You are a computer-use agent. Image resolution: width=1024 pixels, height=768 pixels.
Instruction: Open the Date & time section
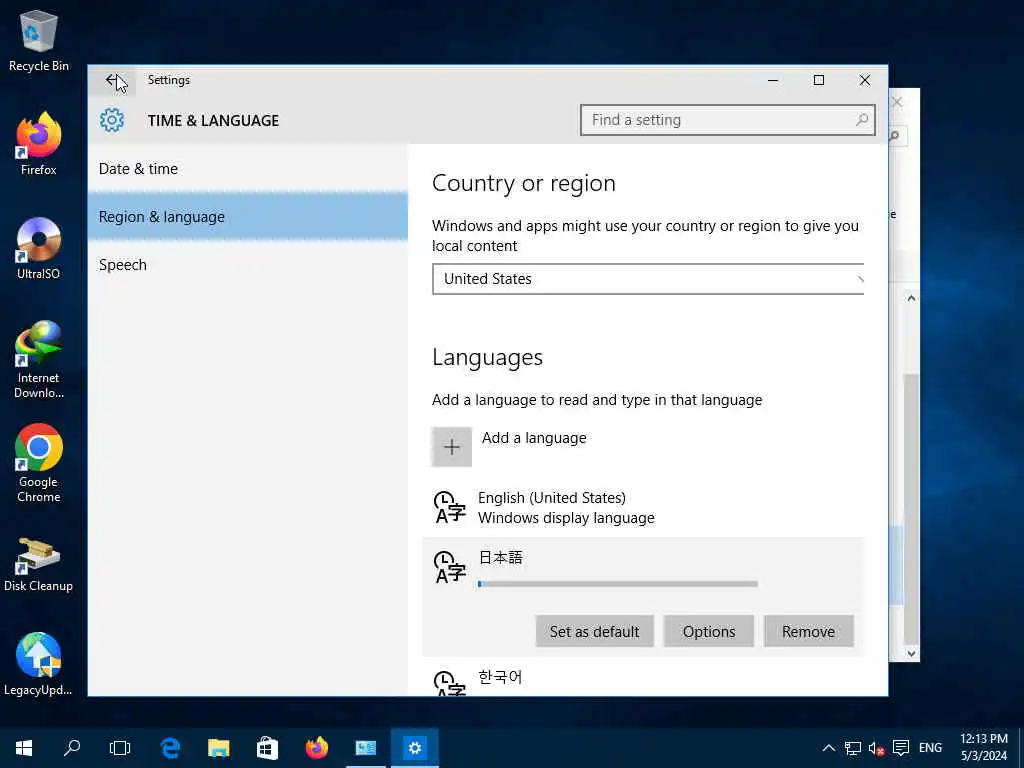[x=248, y=168]
